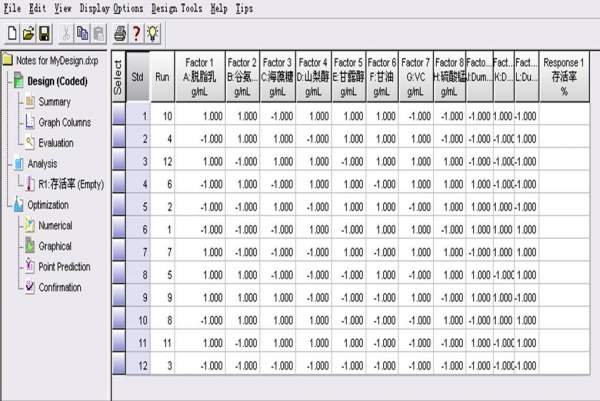Open the View menu
The width and height of the screenshot is (600, 401).
click(63, 8)
